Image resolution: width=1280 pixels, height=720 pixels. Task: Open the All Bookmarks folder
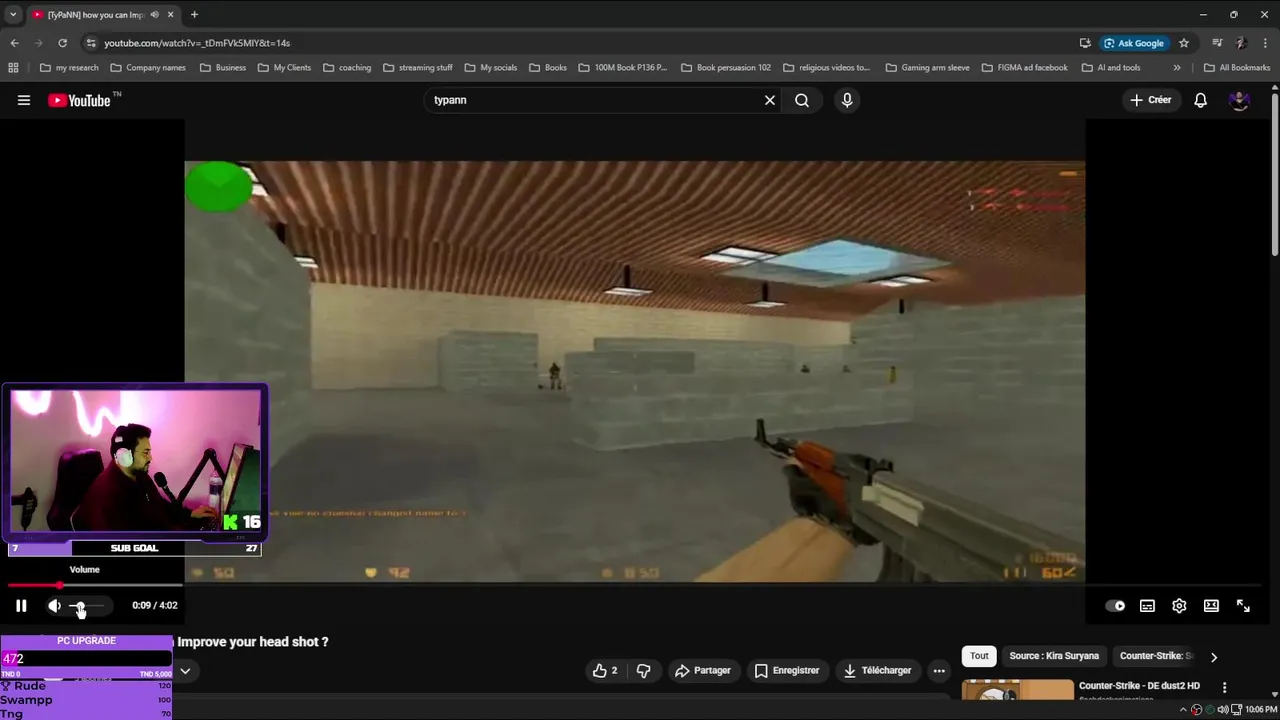pos(1237,68)
